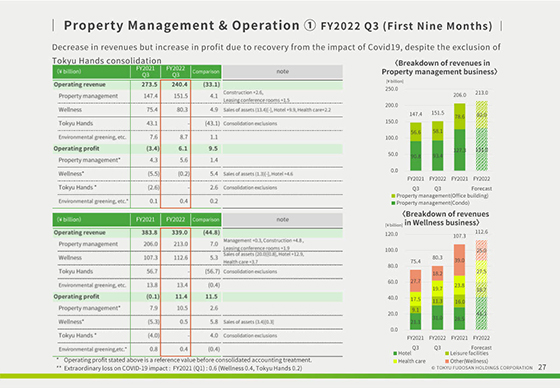Click the 39.0 Other(Wellness) bar segment
This screenshot has width=560, height=388.
coord(460,260)
